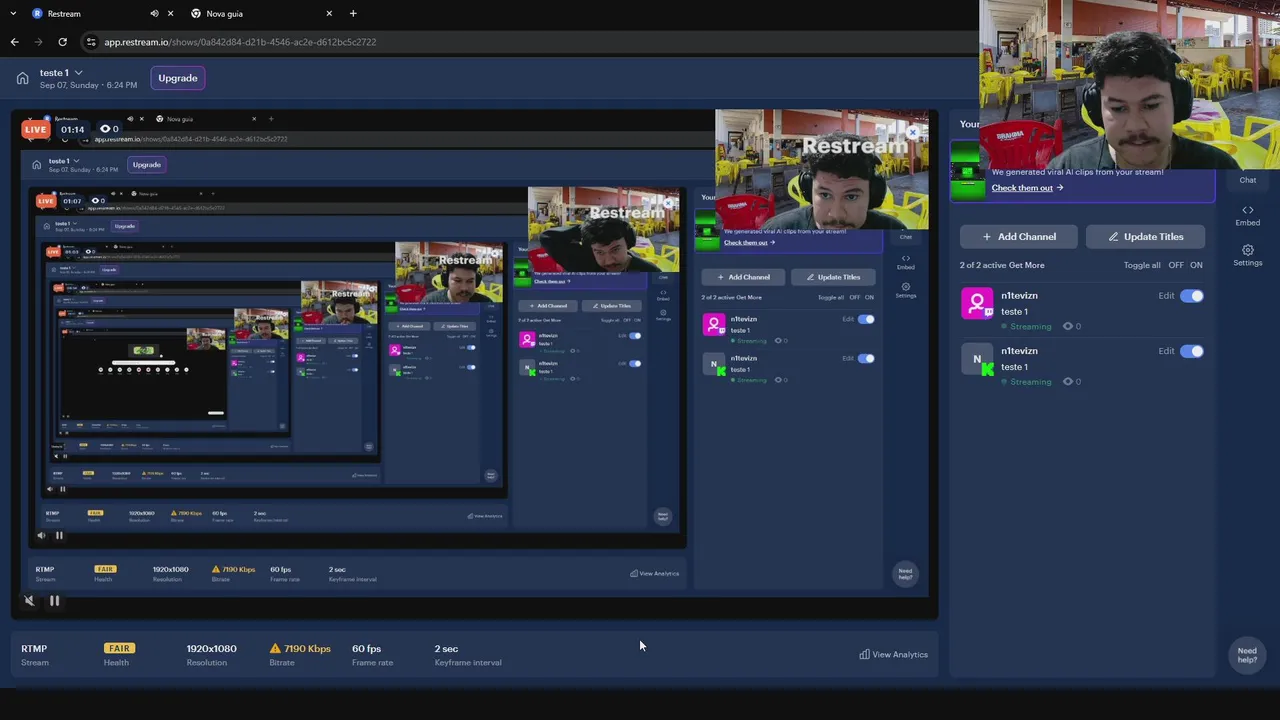
Task: Click the 7190 Kbps bitrate warning
Action: (300, 649)
